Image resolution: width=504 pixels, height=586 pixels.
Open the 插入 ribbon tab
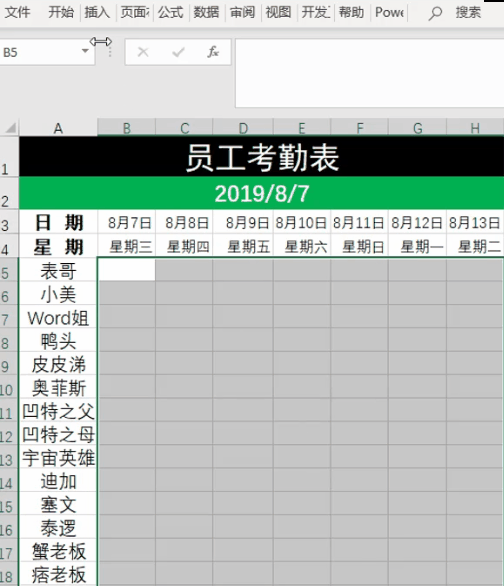pyautogui.click(x=97, y=12)
